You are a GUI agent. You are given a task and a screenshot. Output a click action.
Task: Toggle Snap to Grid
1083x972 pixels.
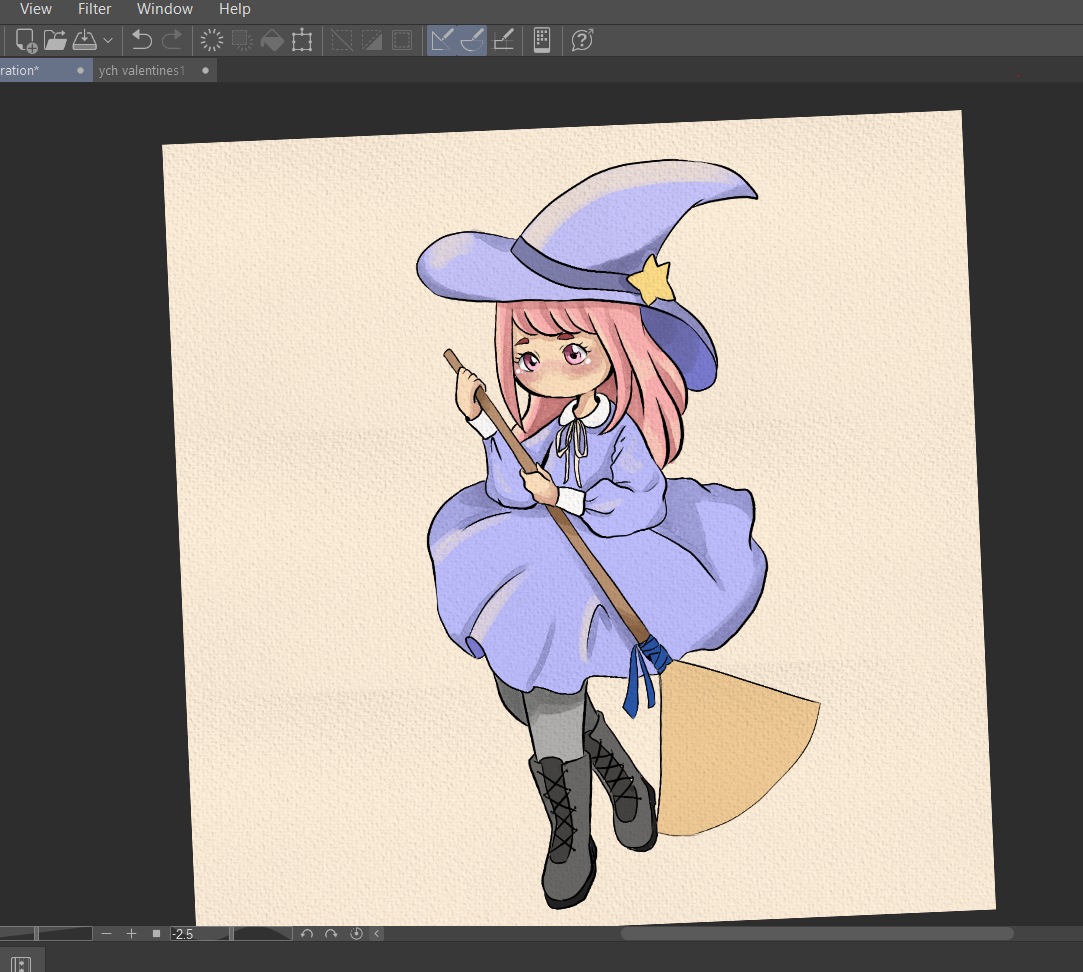click(504, 41)
